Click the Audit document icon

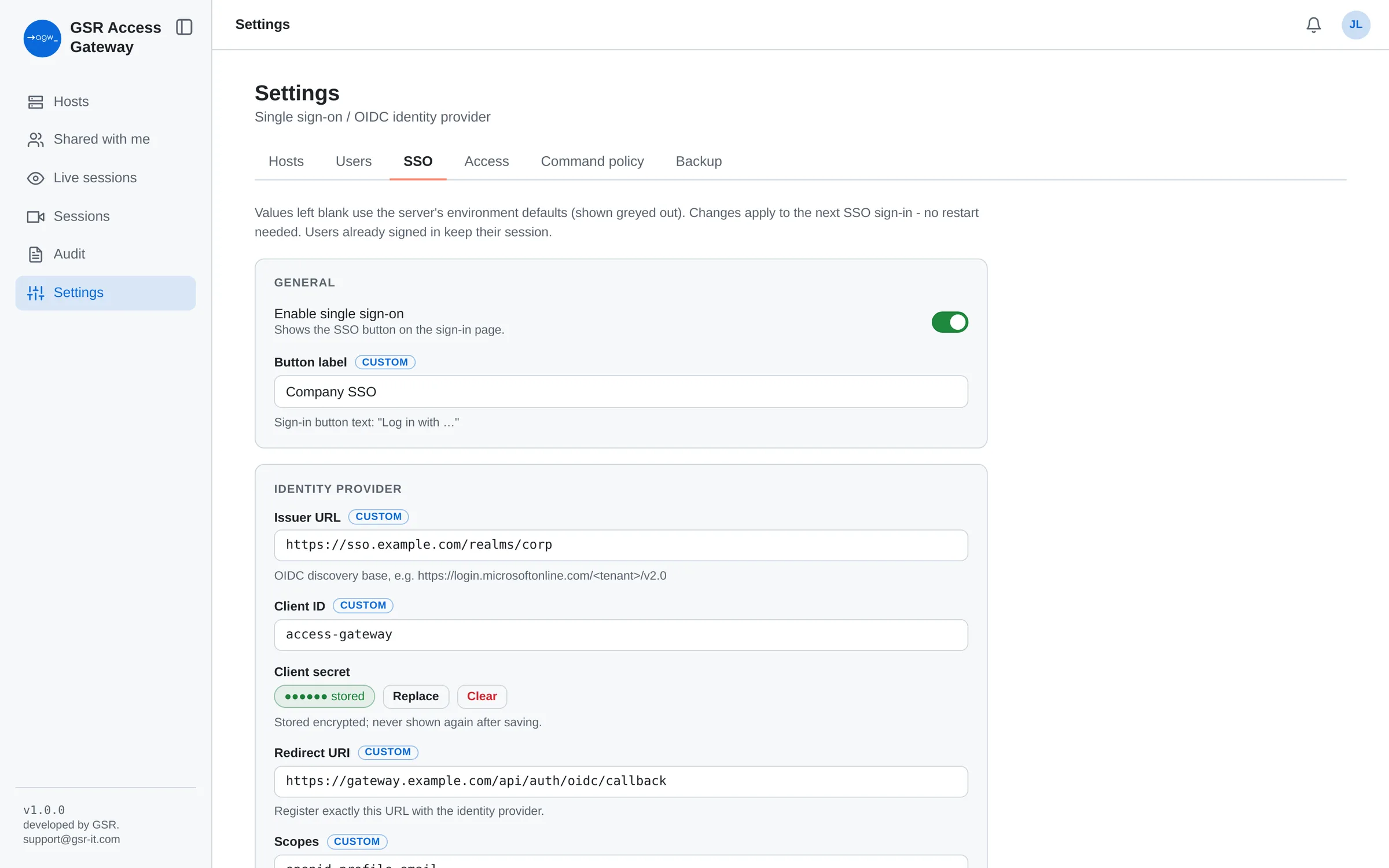[x=36, y=255]
